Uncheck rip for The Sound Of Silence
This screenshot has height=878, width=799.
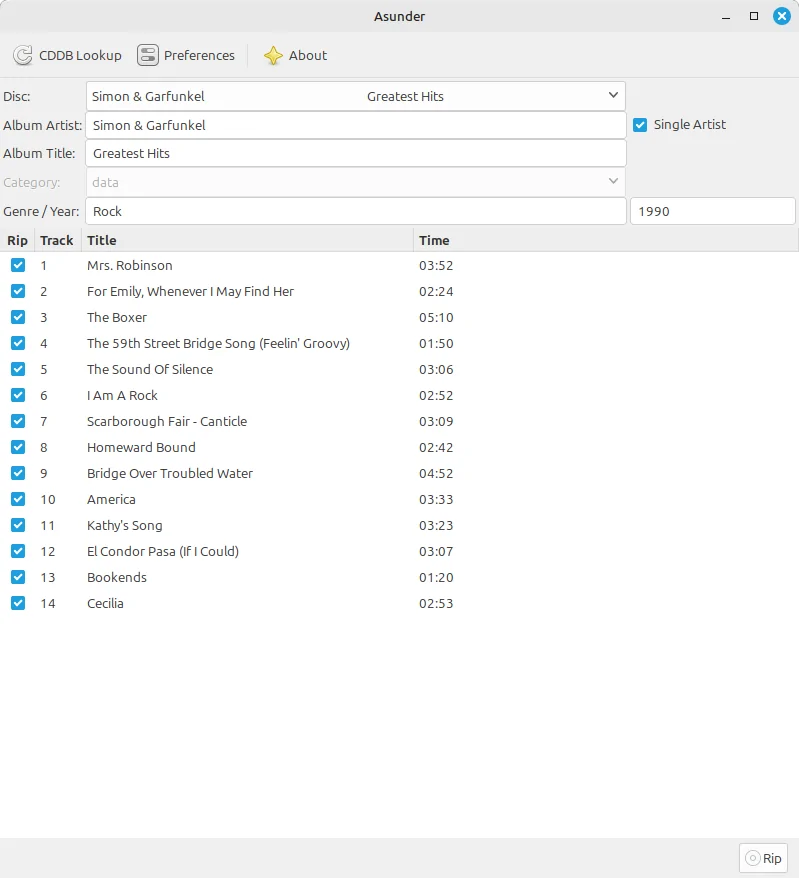tap(18, 369)
